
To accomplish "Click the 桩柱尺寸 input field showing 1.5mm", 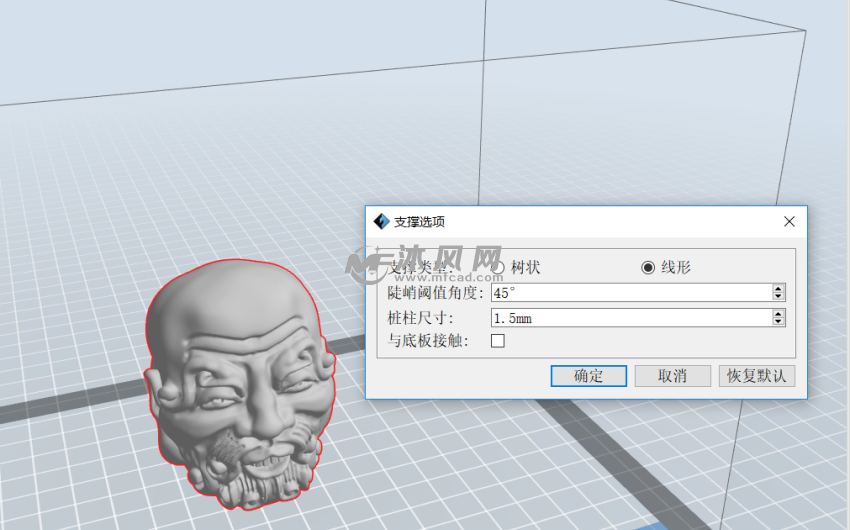I will click(x=632, y=318).
